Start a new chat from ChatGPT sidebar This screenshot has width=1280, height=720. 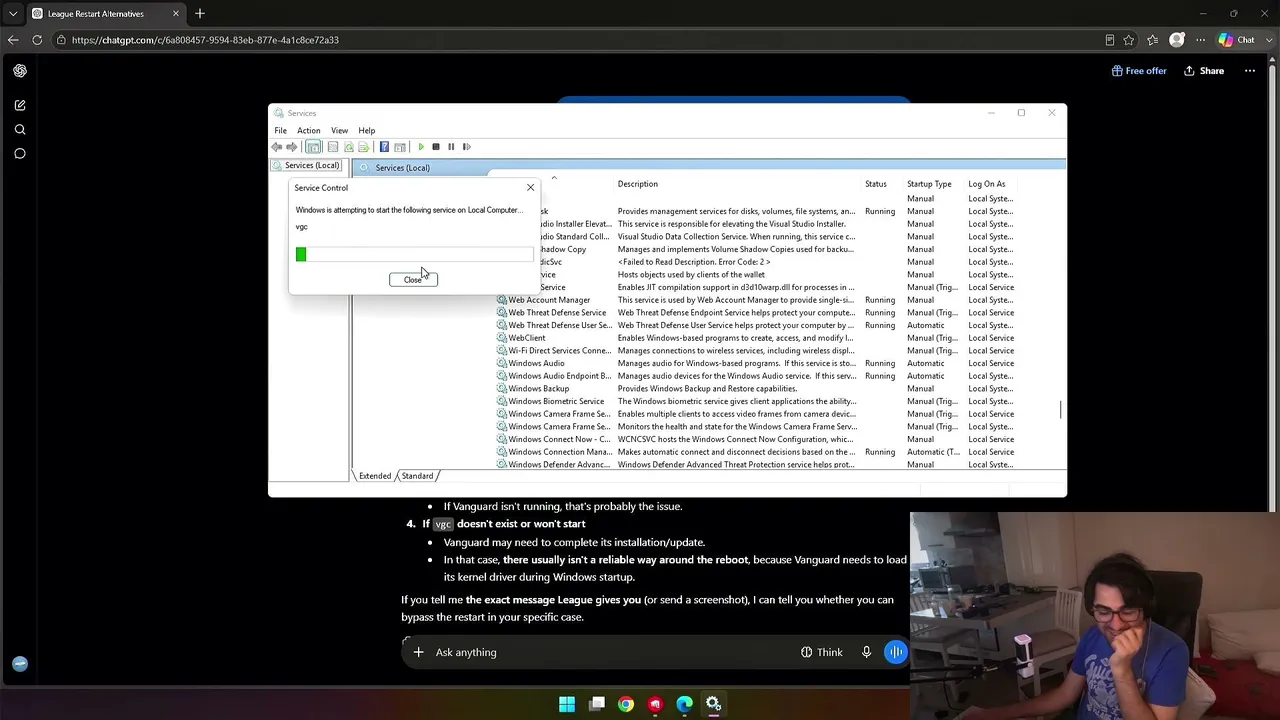pos(20,105)
